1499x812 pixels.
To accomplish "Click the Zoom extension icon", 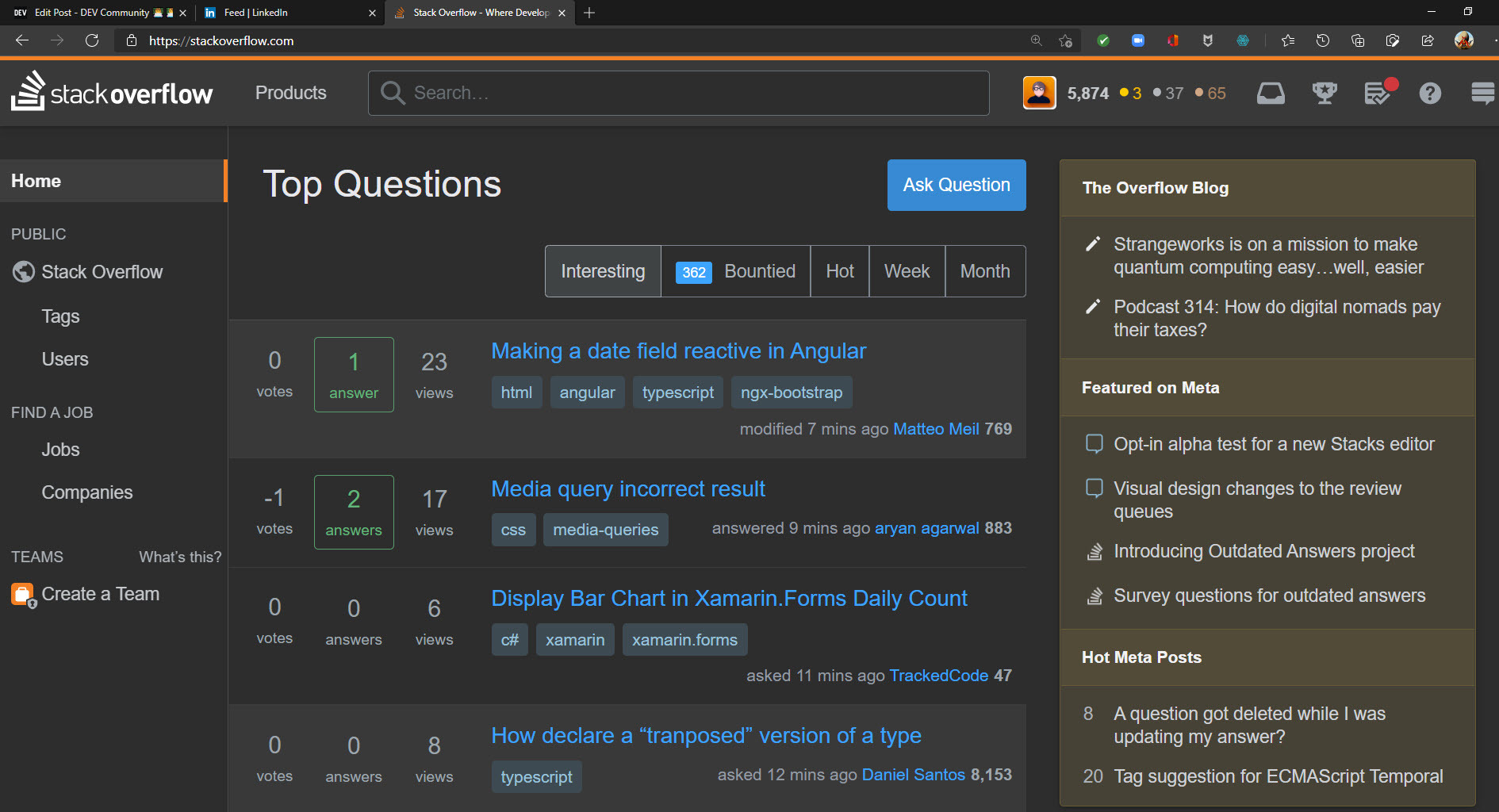I will click(1137, 40).
